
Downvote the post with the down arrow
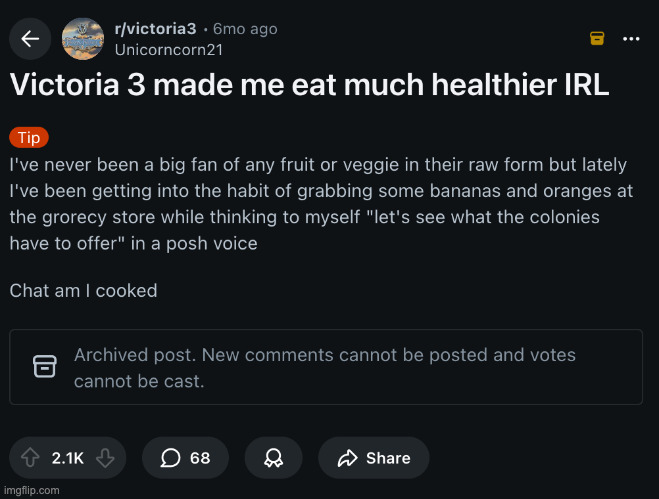tap(104, 458)
